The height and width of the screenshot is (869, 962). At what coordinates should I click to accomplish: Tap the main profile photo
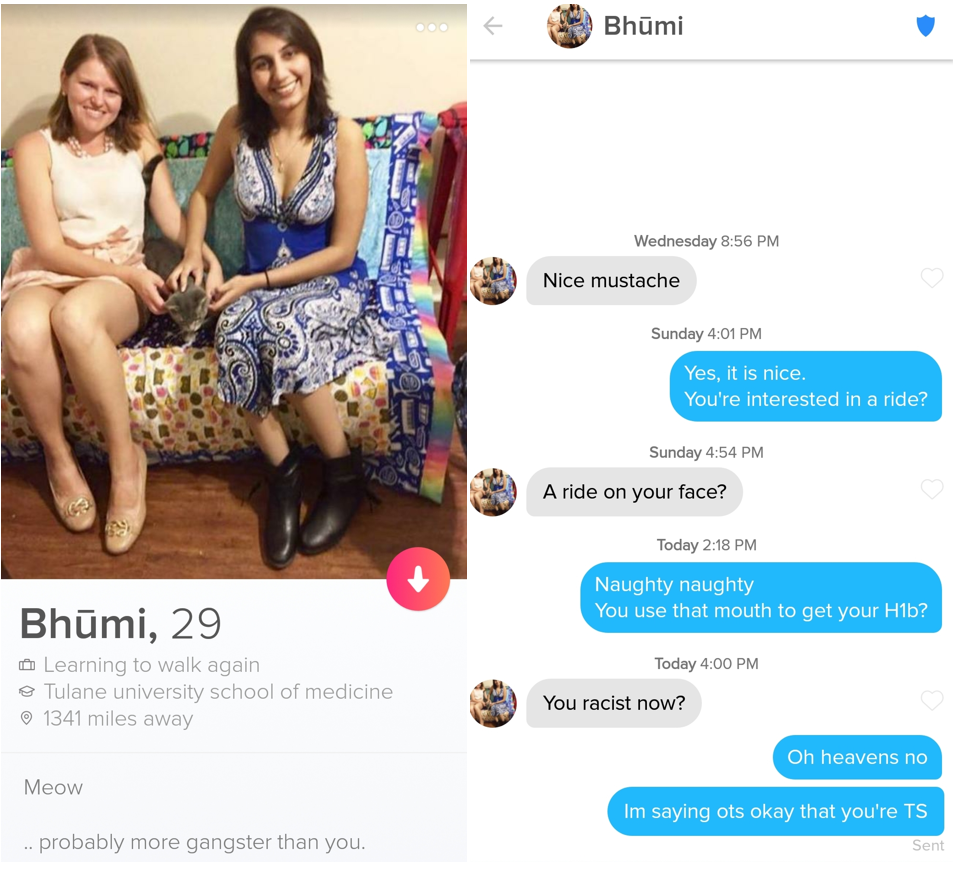coord(233,292)
